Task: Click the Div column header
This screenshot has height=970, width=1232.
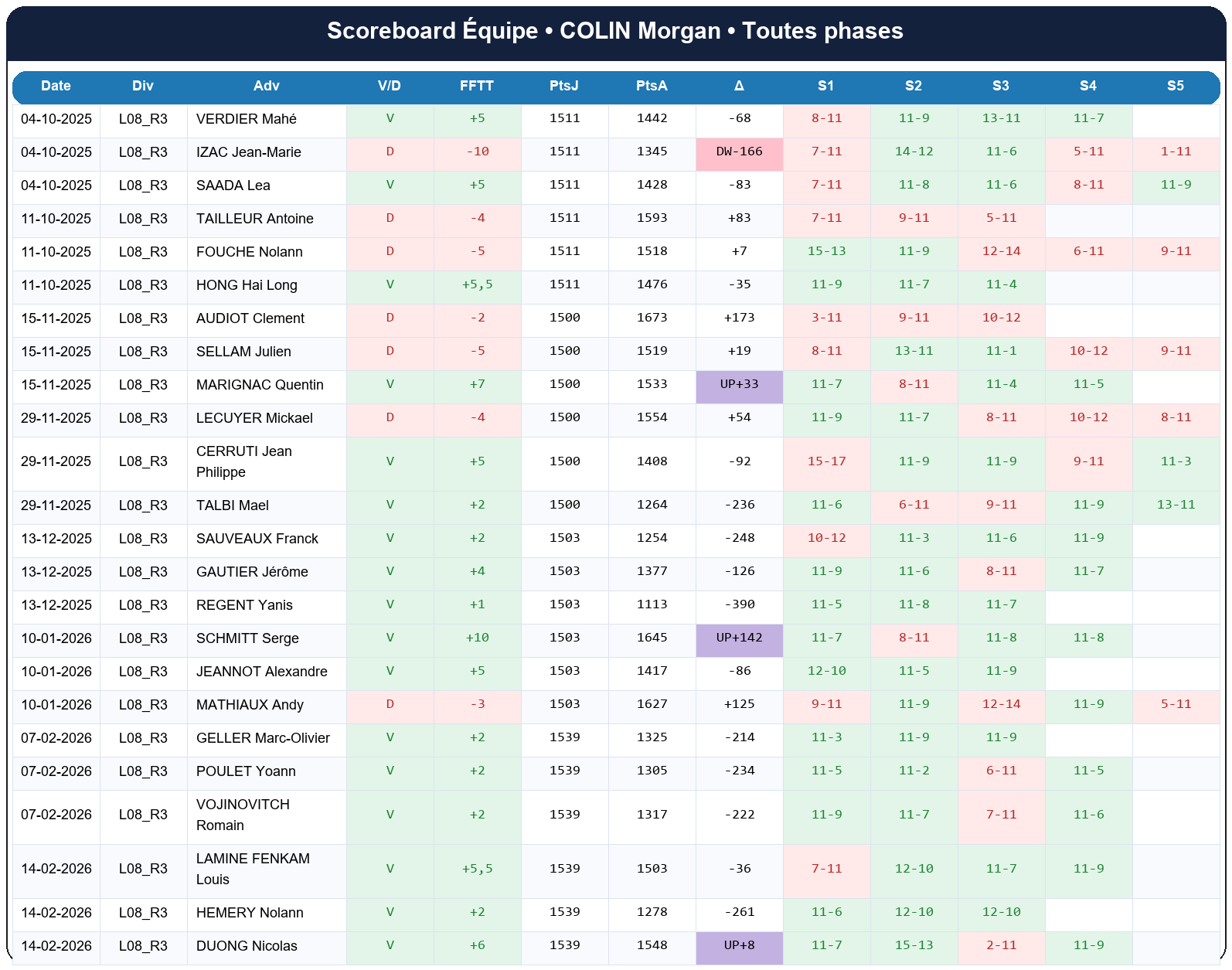Action: [143, 86]
